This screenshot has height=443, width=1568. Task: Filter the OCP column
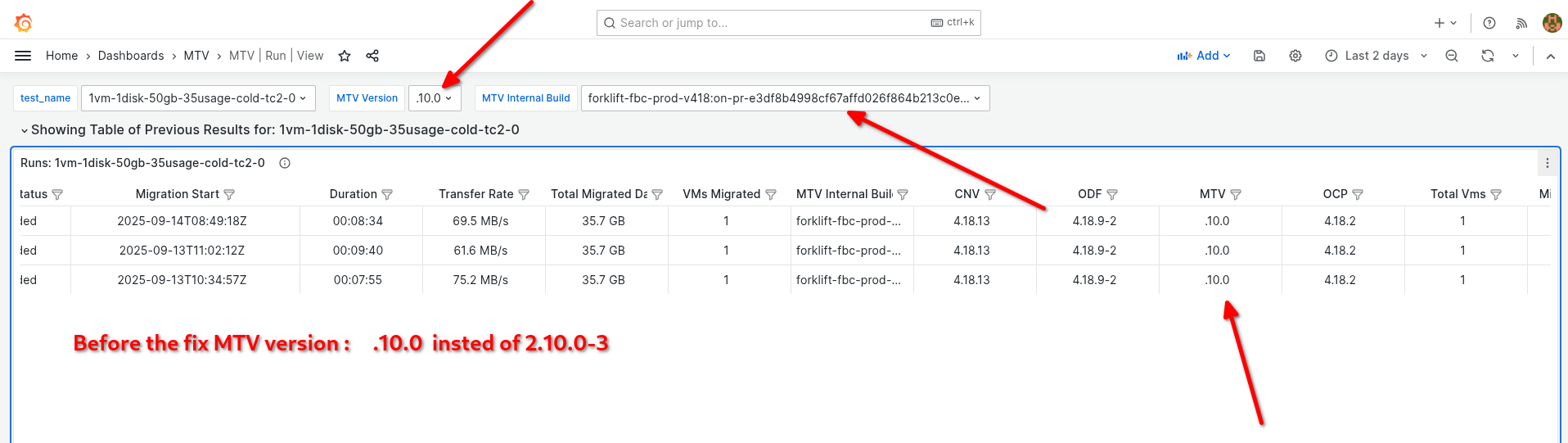coord(1358,194)
